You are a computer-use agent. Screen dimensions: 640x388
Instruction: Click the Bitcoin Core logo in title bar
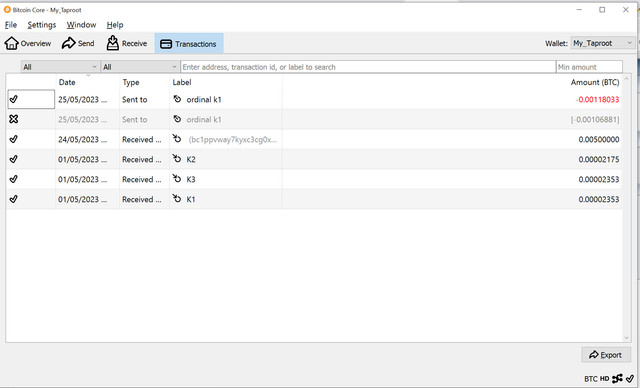click(x=7, y=9)
